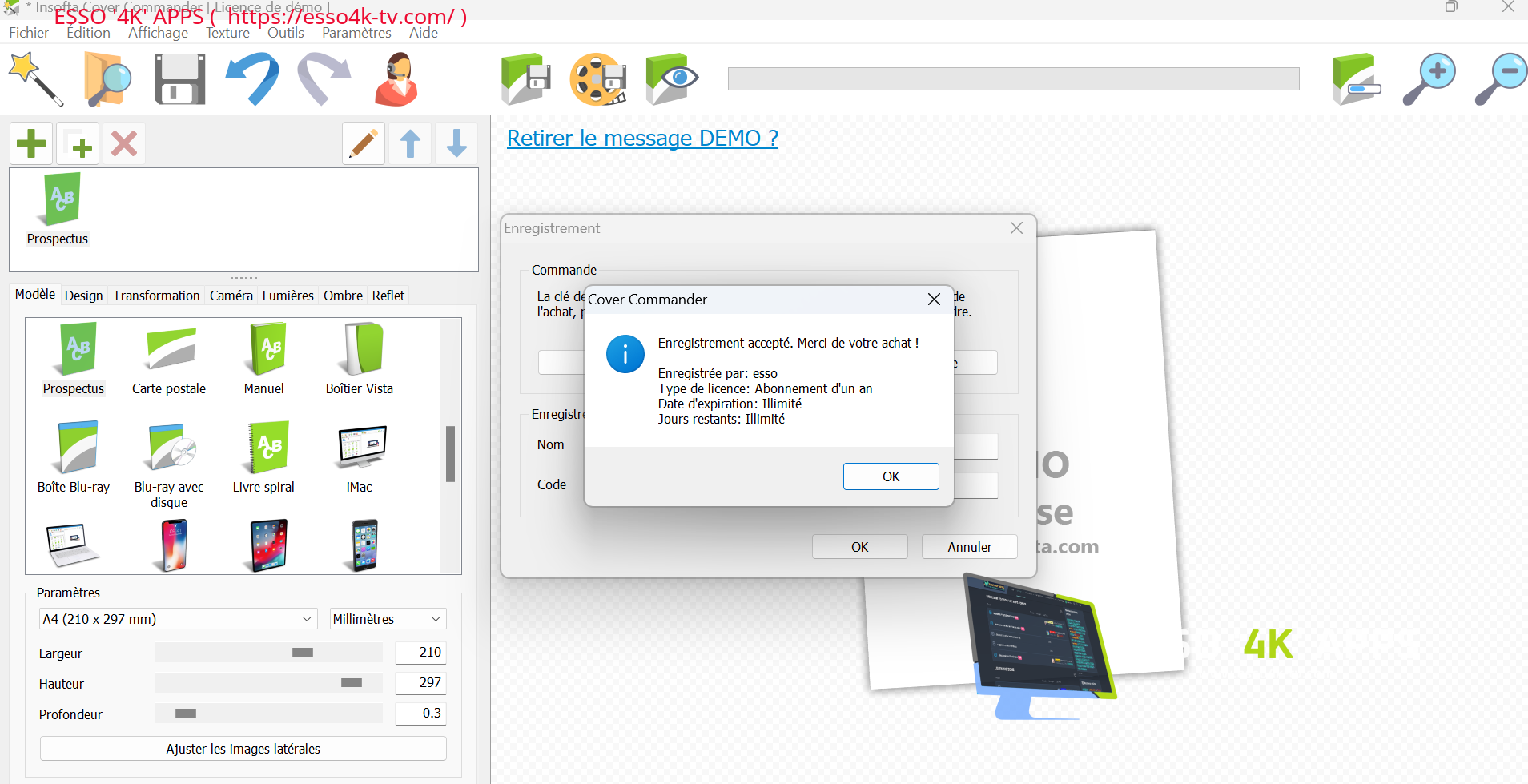The image size is (1528, 784).
Task: Open the preview eye icon
Action: pyautogui.click(x=671, y=79)
